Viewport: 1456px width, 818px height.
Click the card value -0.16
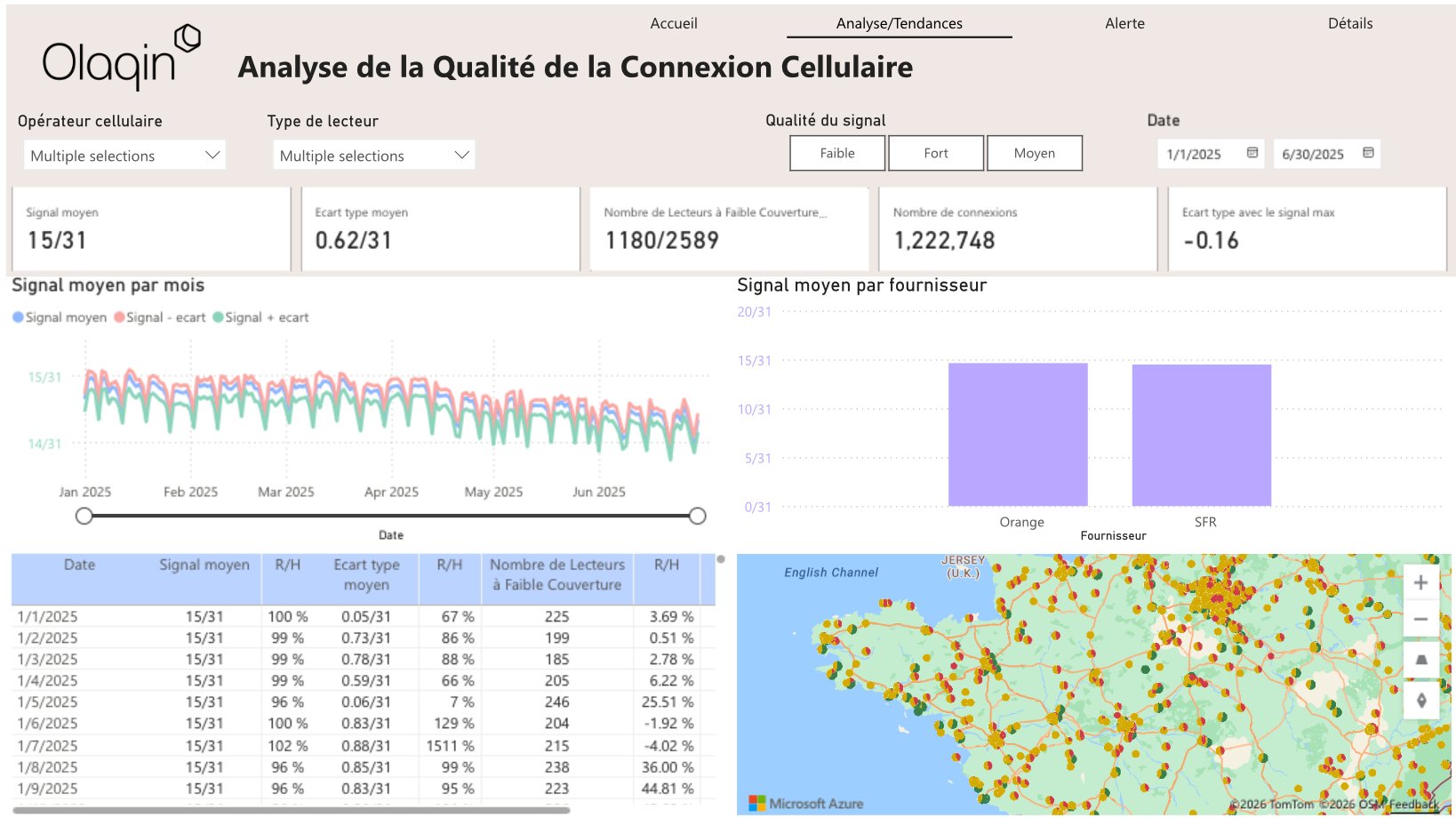1211,240
